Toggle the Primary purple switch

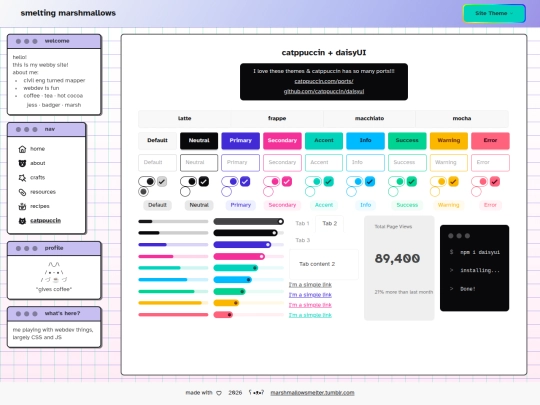pos(230,181)
